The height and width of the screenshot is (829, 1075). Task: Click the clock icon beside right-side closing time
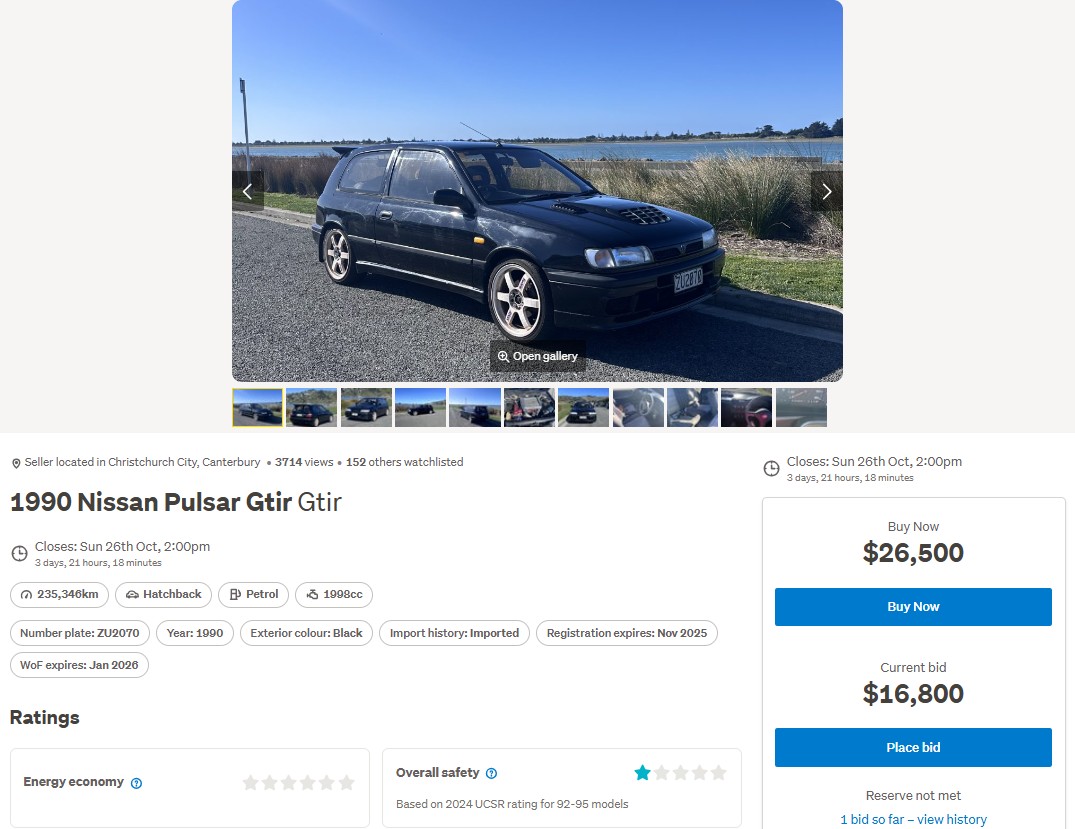(771, 468)
